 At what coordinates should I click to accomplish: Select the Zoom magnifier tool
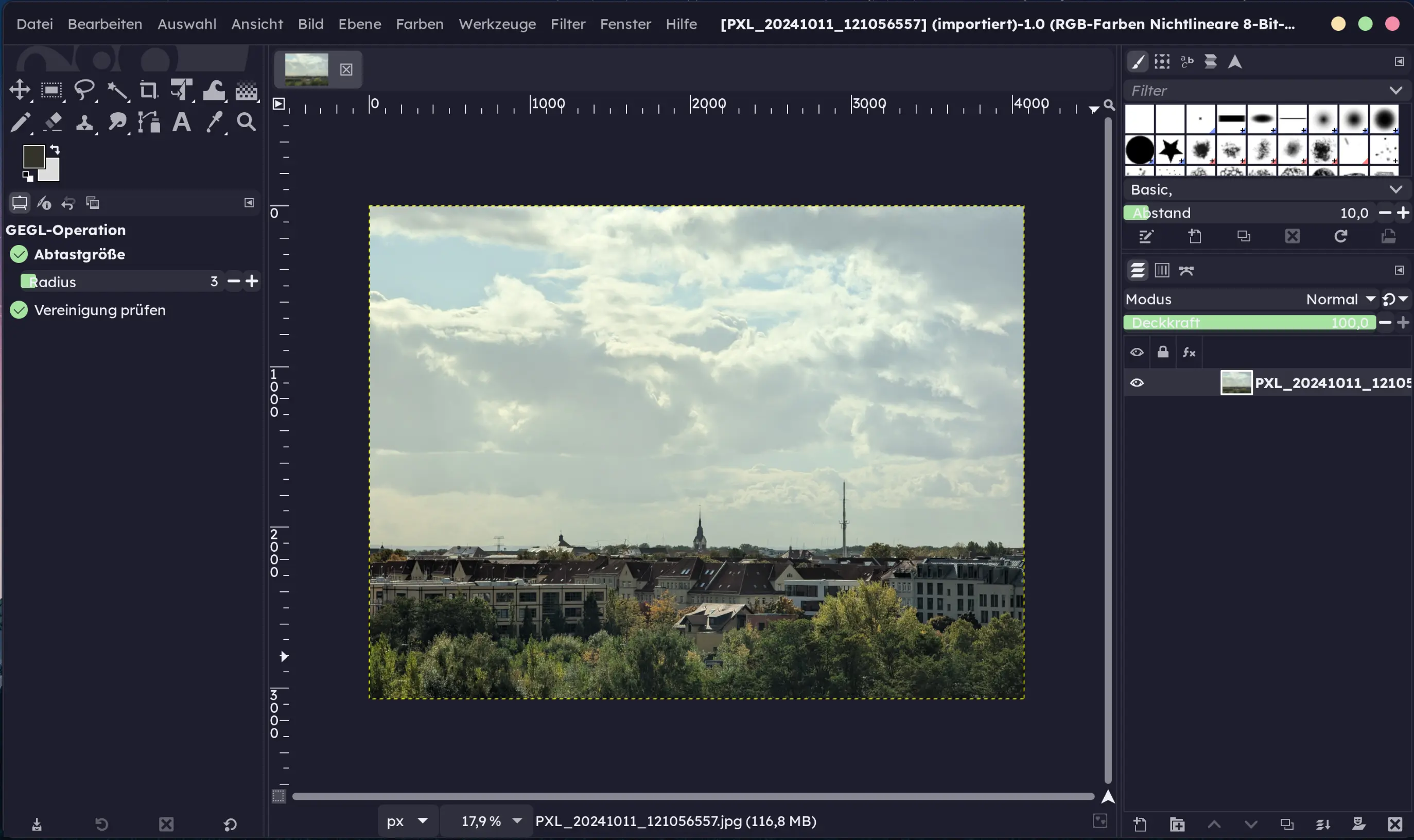[x=246, y=122]
